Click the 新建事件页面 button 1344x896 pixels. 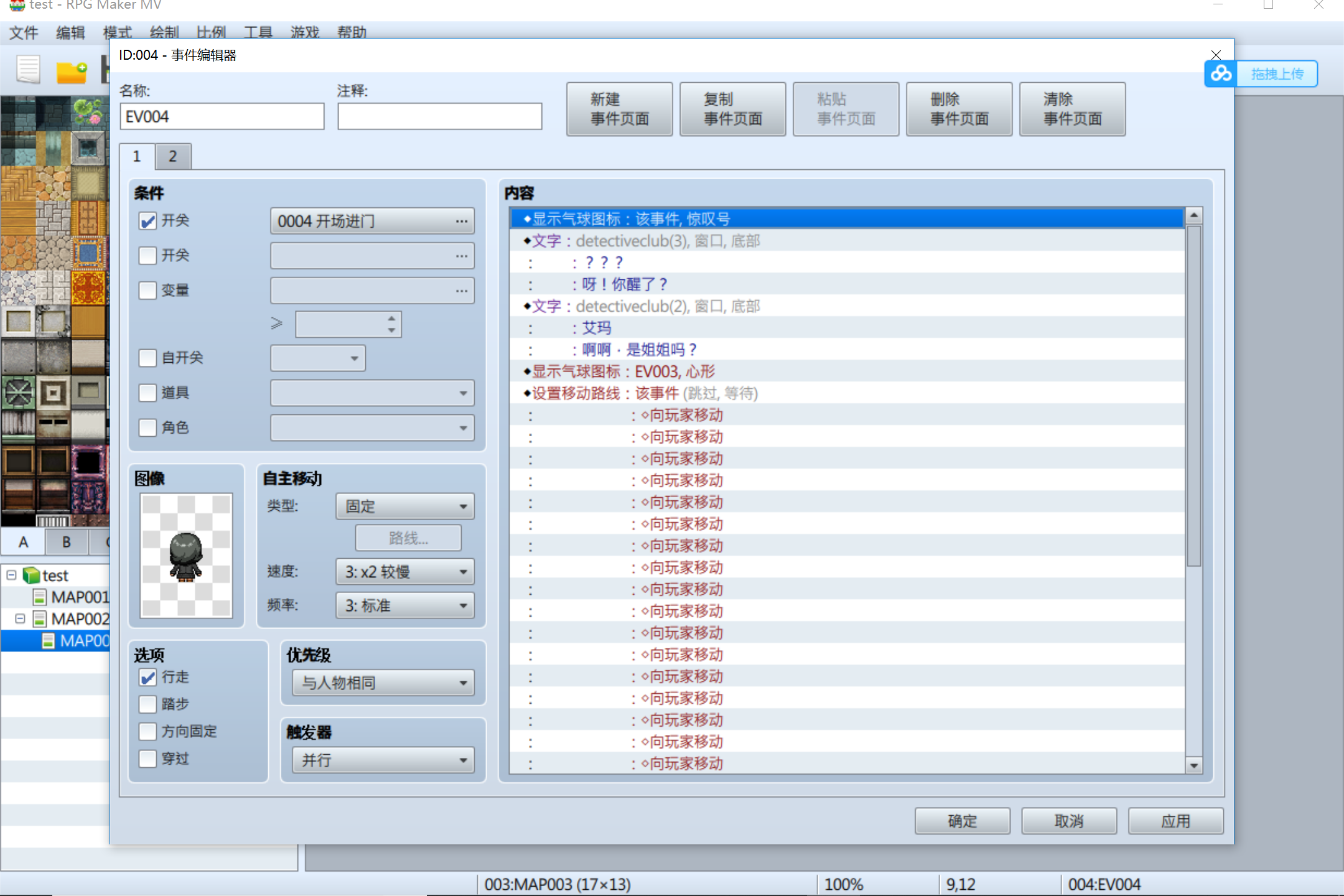(620, 109)
